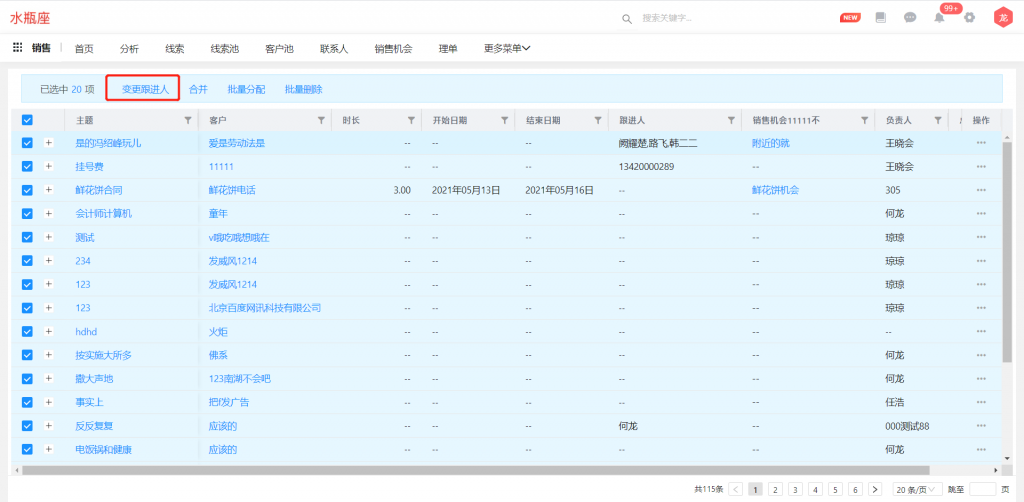Viewport: 1024px width, 502px height.
Task: Uncheck the checkbox for 鲜花饼合同 row
Action: [x=27, y=190]
